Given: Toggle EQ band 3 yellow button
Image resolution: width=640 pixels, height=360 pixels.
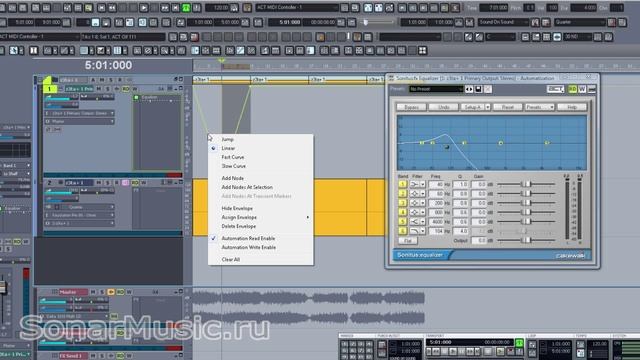Looking at the screenshot, I should point(402,203).
